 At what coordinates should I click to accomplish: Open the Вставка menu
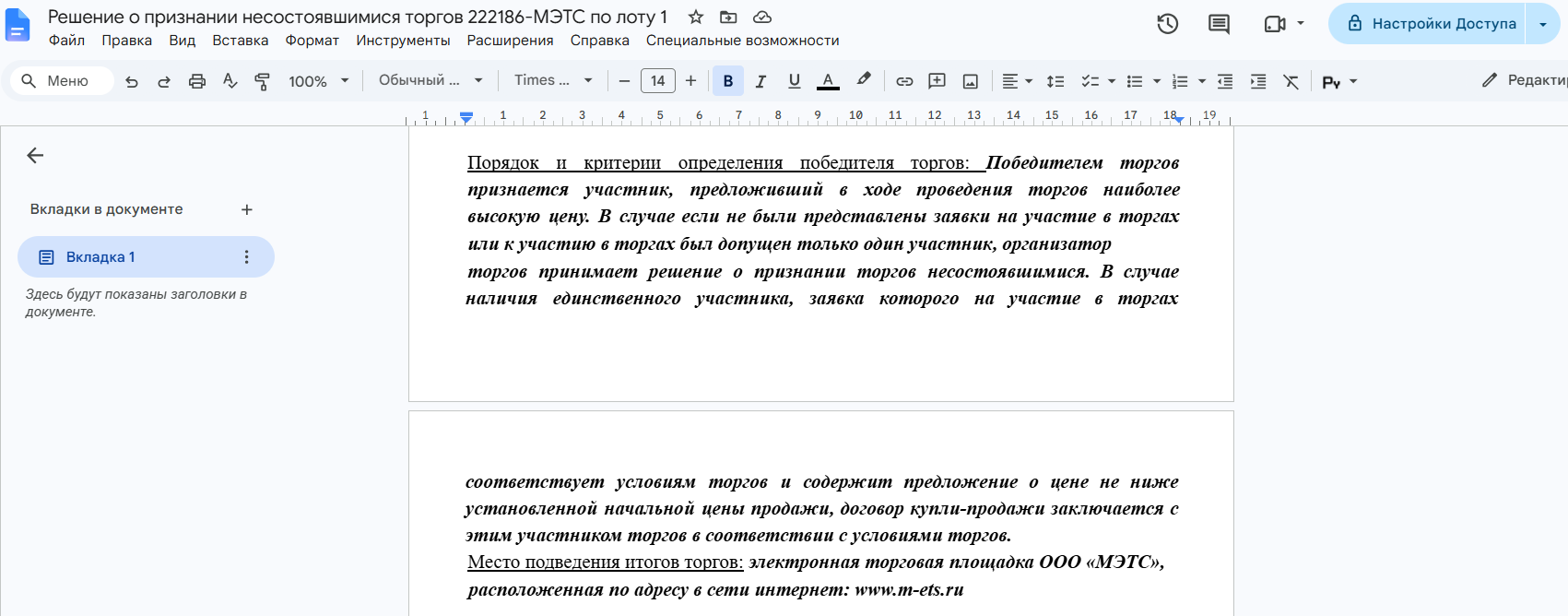241,41
